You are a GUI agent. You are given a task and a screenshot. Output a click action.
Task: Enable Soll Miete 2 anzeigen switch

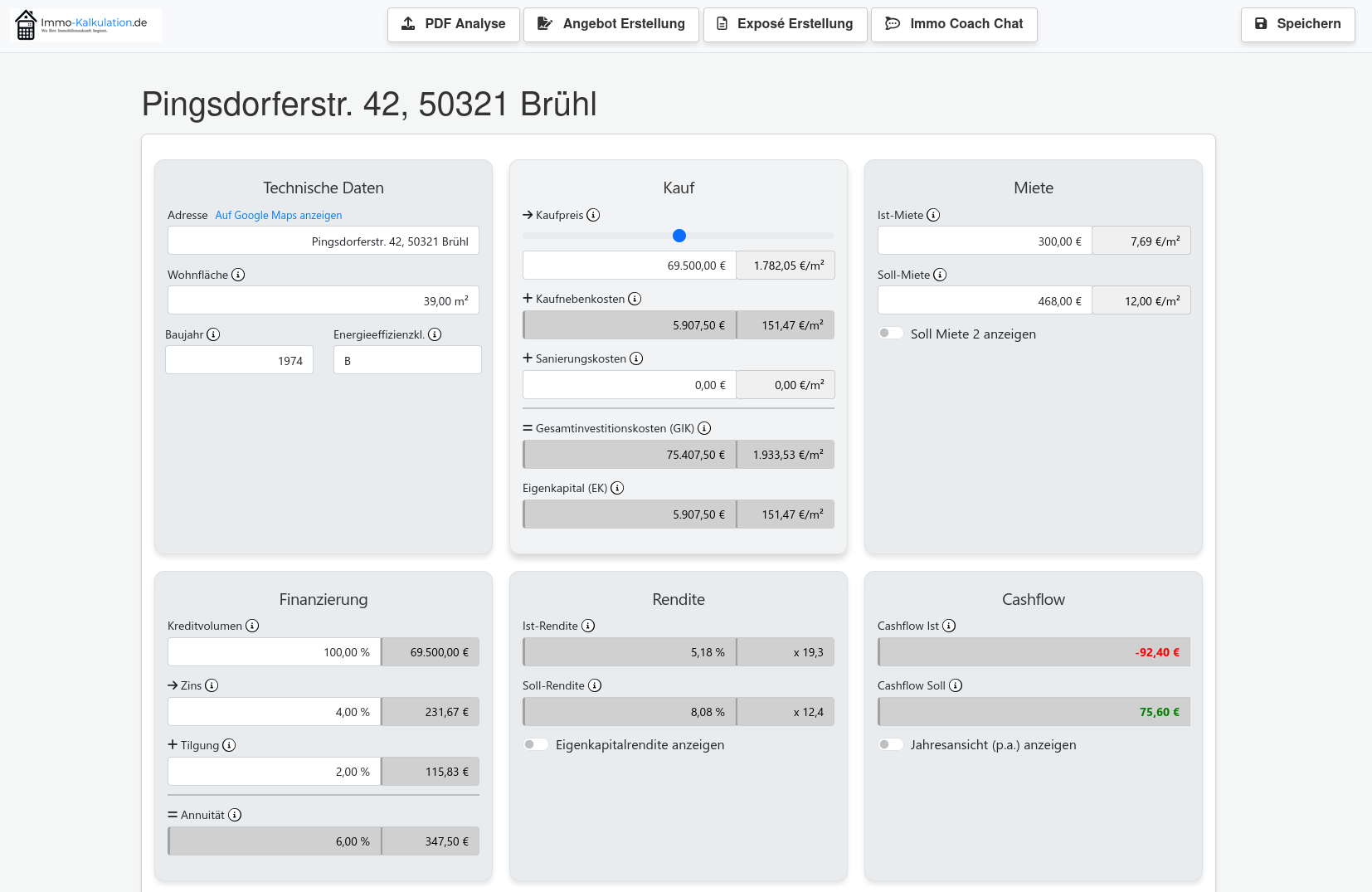(891, 334)
